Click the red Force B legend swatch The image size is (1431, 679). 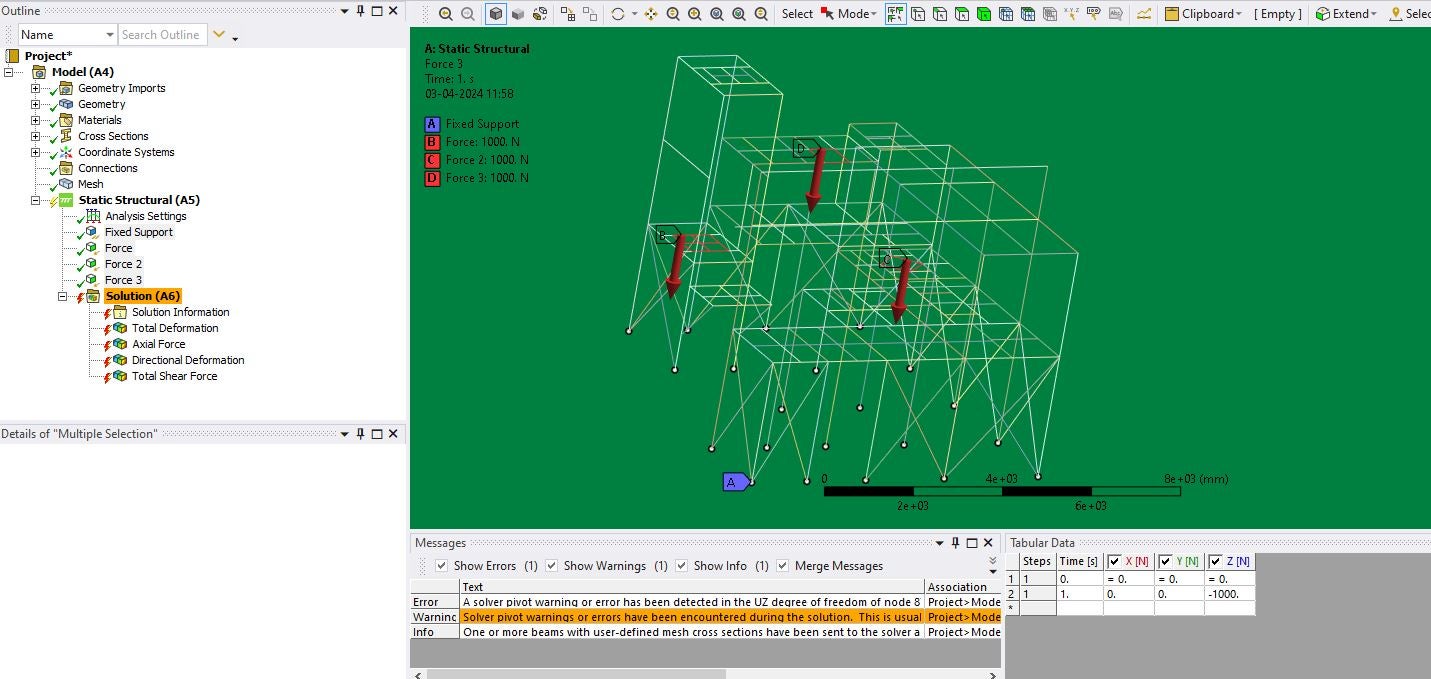click(x=432, y=142)
